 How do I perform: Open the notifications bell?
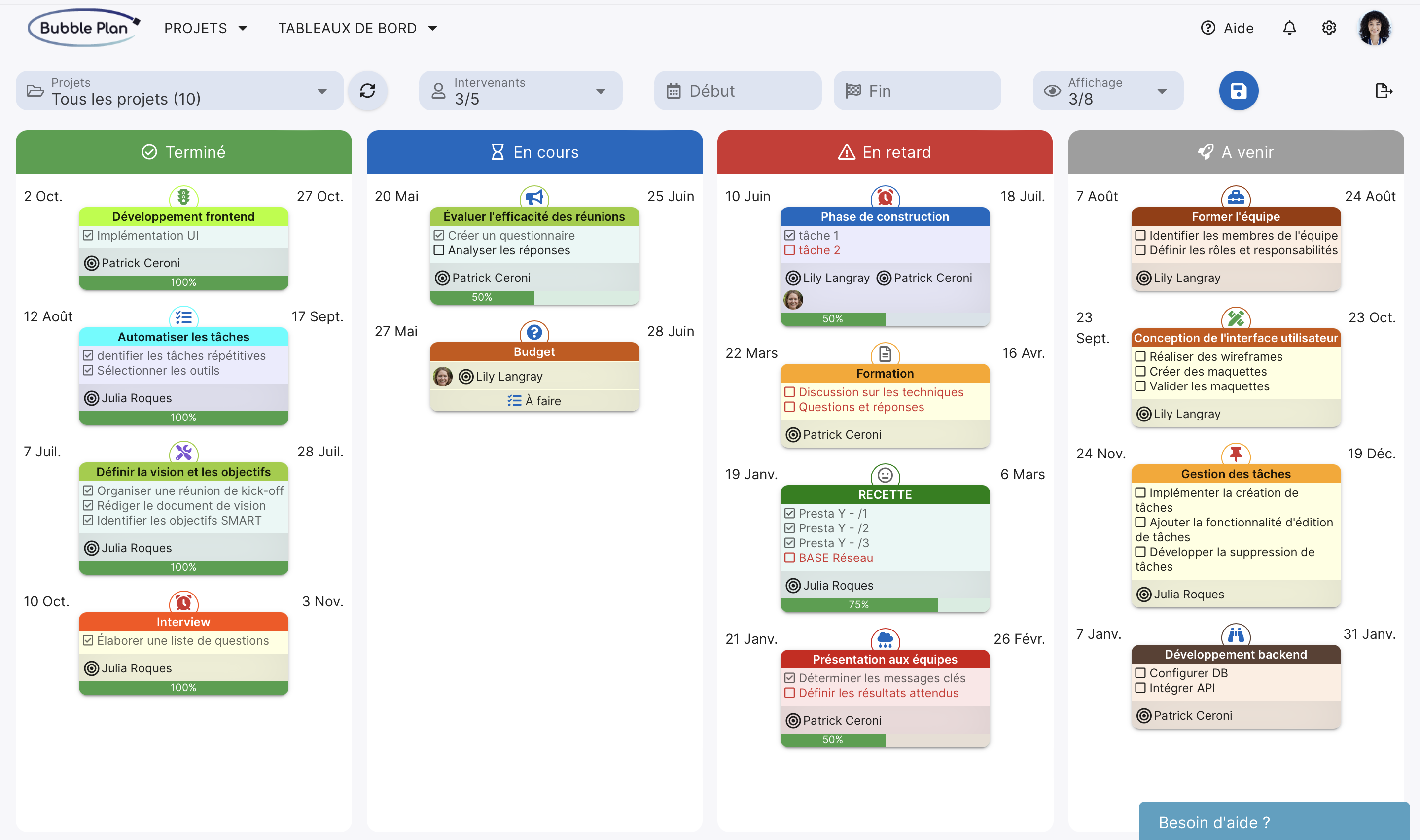coord(1289,28)
